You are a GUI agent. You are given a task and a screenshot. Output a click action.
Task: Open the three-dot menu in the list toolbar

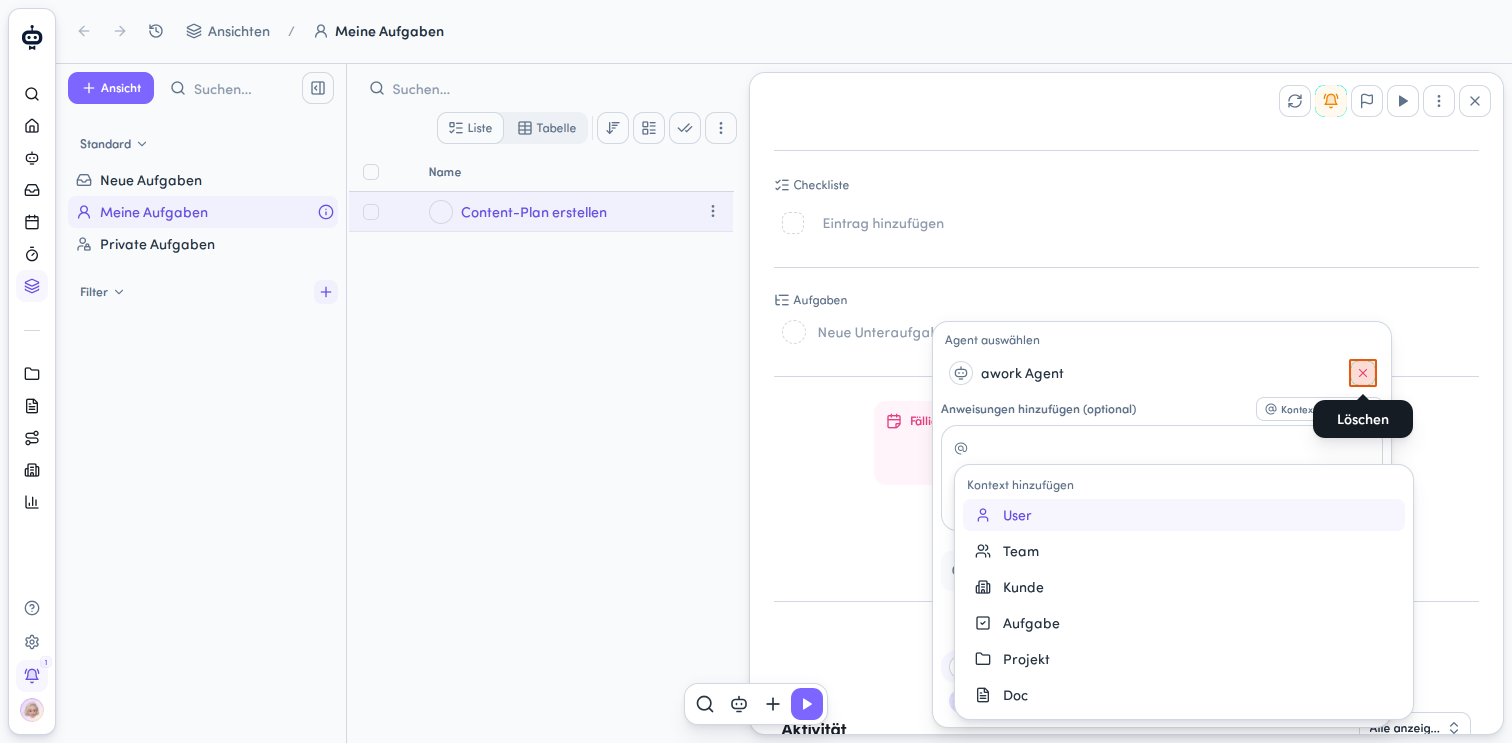(x=721, y=128)
